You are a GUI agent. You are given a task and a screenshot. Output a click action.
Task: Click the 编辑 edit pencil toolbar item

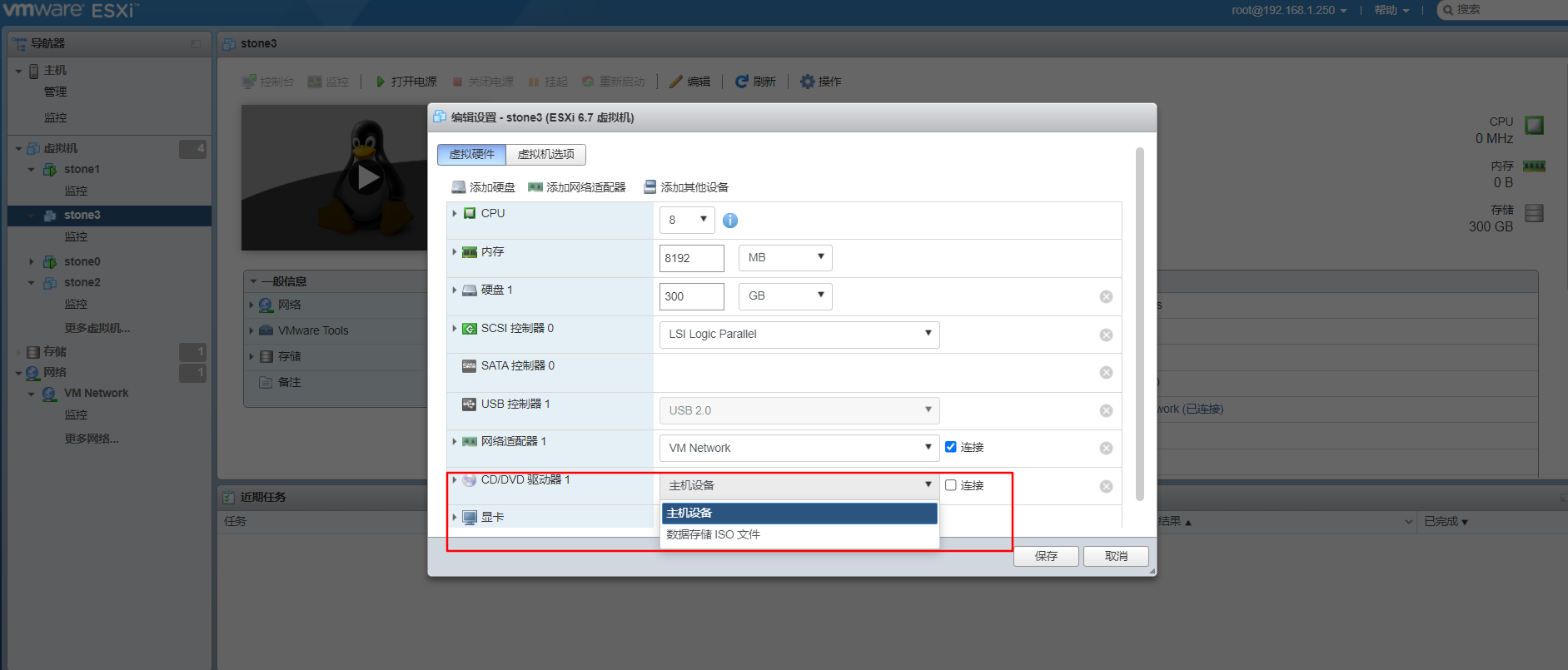click(689, 82)
